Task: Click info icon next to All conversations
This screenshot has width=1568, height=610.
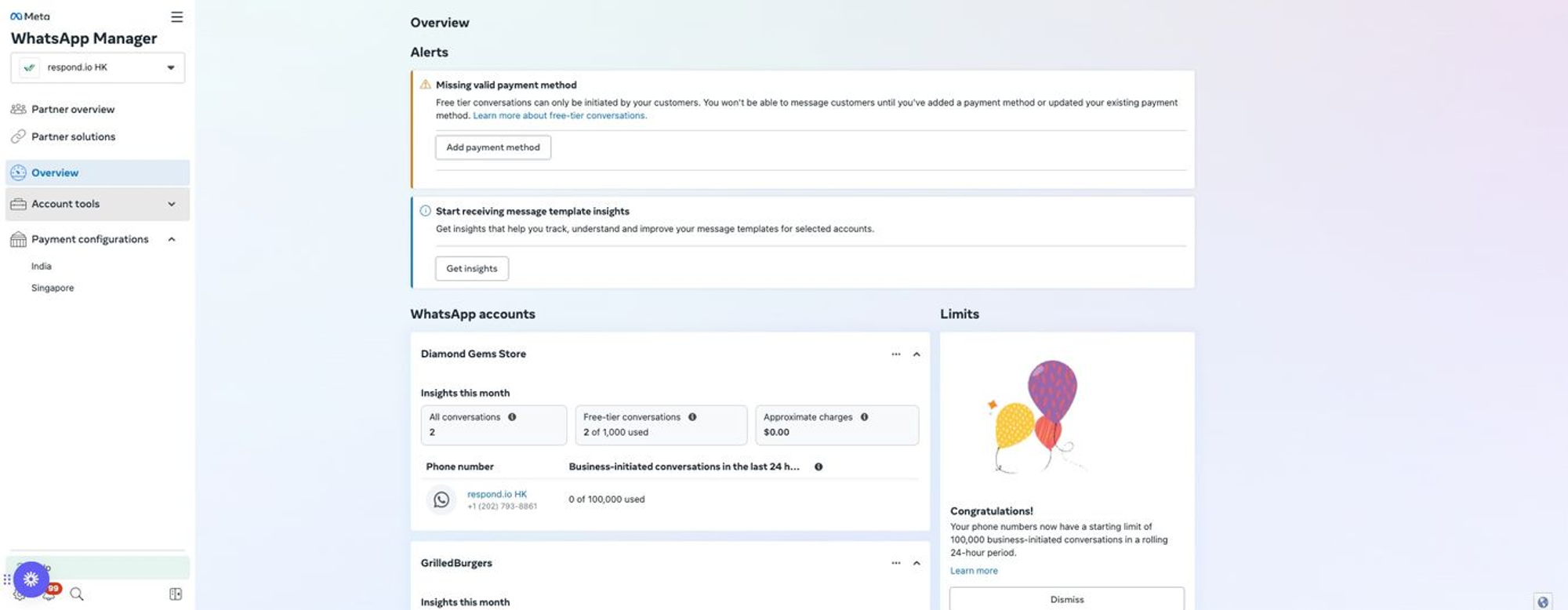Action: [512, 417]
